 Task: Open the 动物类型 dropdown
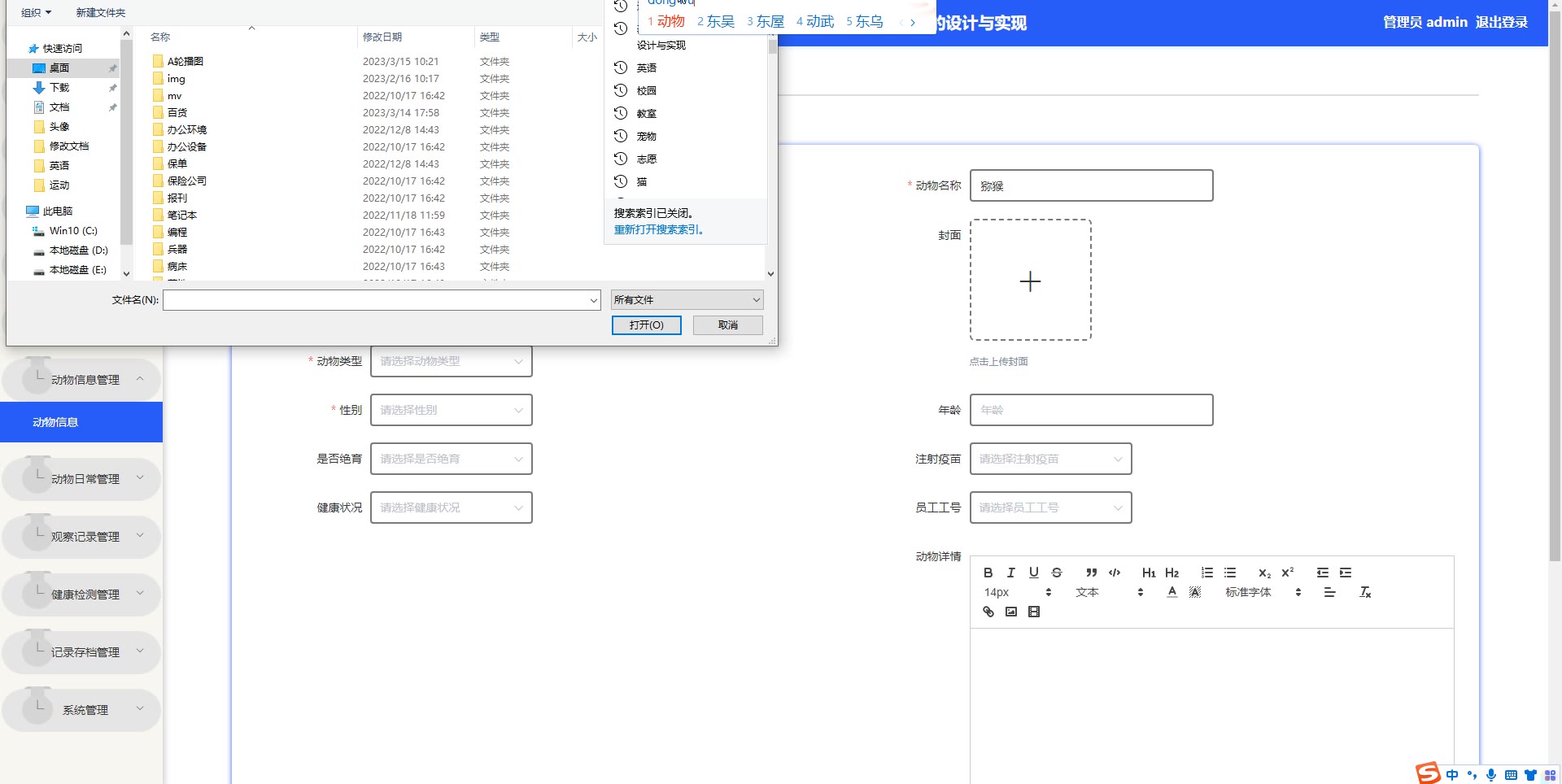click(452, 361)
